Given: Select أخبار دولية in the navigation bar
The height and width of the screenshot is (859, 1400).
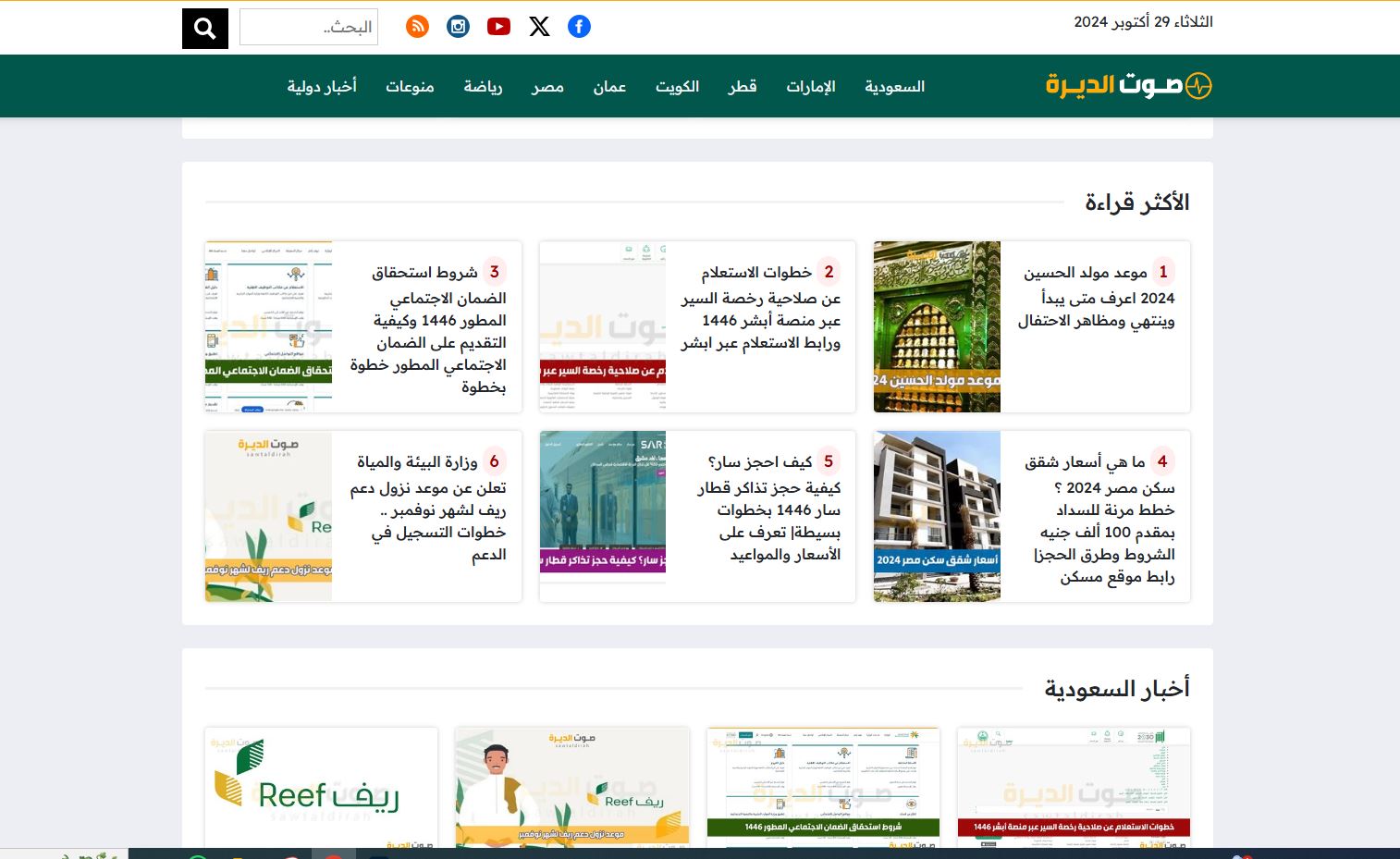Looking at the screenshot, I should pyautogui.click(x=321, y=87).
